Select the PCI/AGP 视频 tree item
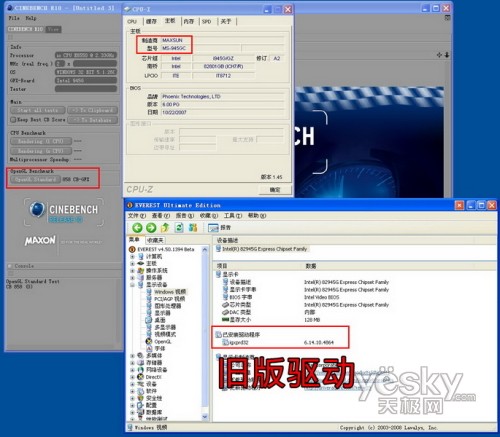The image size is (500, 437). point(169,299)
